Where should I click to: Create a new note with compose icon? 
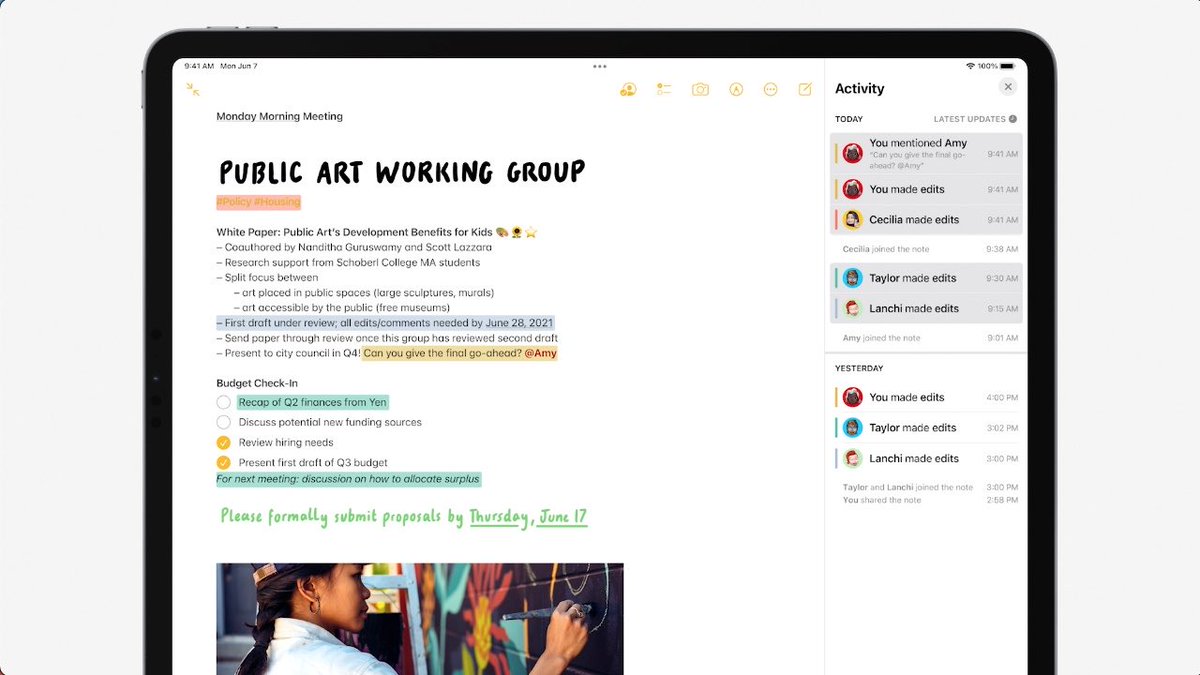pyautogui.click(x=805, y=89)
